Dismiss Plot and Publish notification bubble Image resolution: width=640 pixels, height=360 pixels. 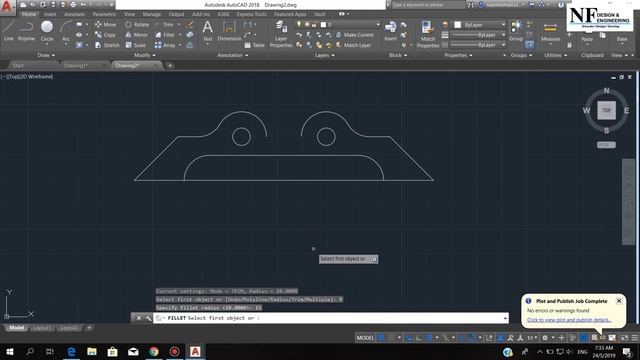619,301
